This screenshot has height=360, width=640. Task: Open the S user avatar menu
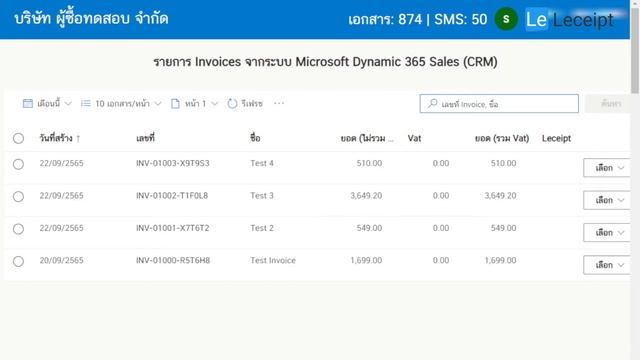point(506,19)
